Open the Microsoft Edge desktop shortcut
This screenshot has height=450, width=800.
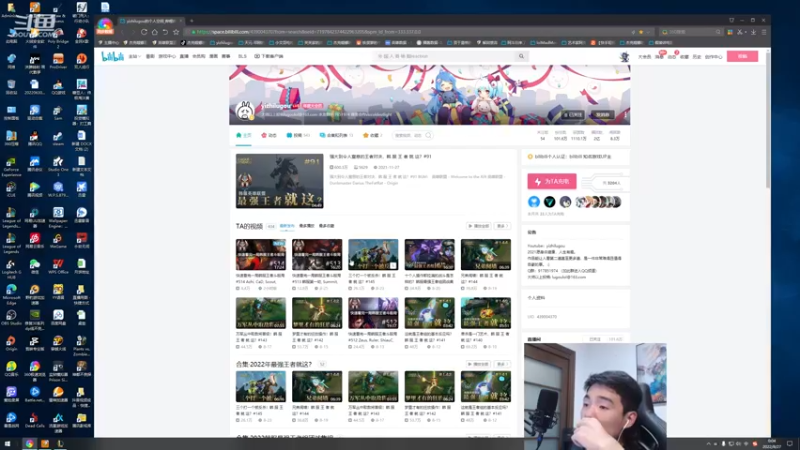coord(11,292)
